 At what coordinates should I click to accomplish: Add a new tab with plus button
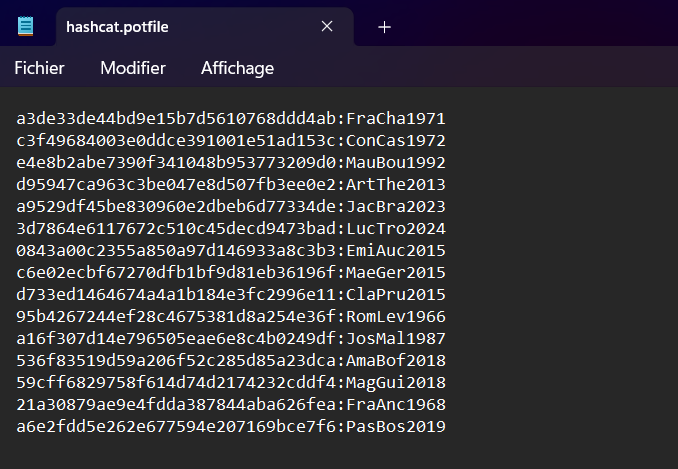coord(384,27)
